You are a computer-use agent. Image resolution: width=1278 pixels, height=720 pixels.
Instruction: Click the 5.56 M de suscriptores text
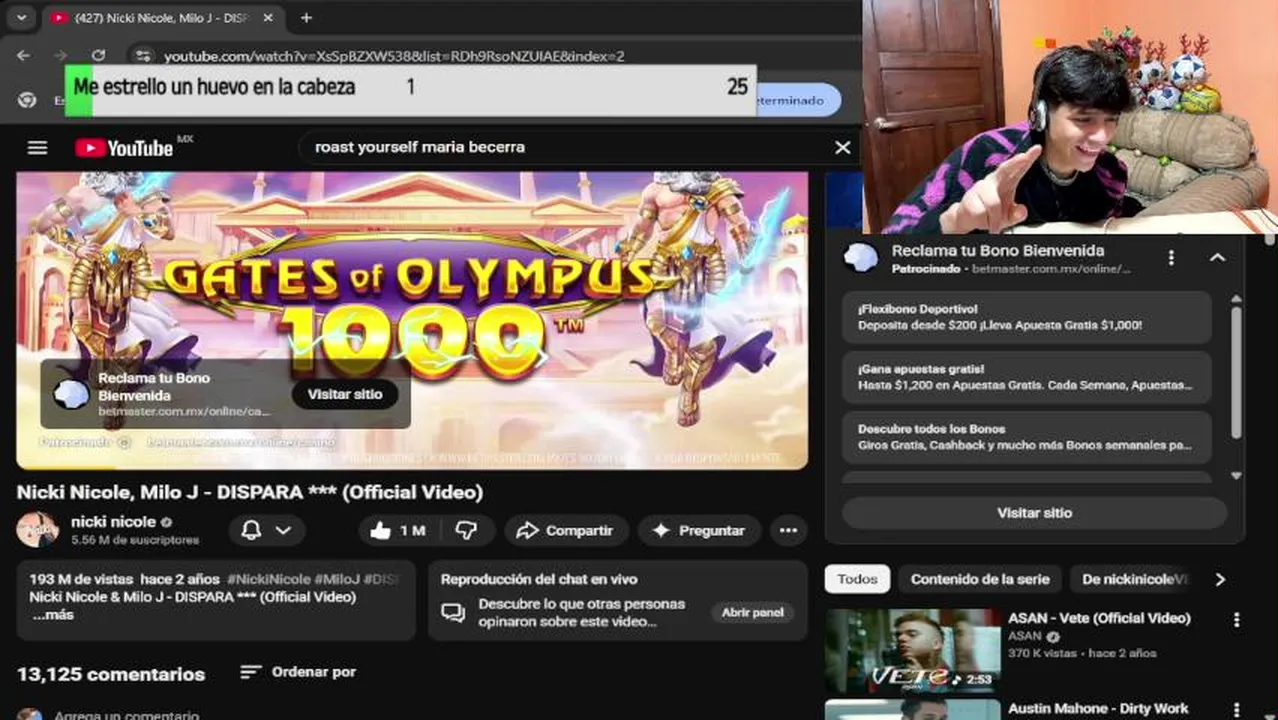click(x=135, y=540)
